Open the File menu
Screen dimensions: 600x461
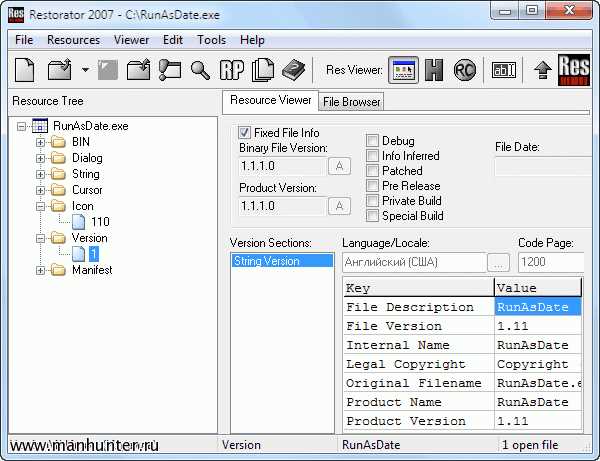[24, 40]
